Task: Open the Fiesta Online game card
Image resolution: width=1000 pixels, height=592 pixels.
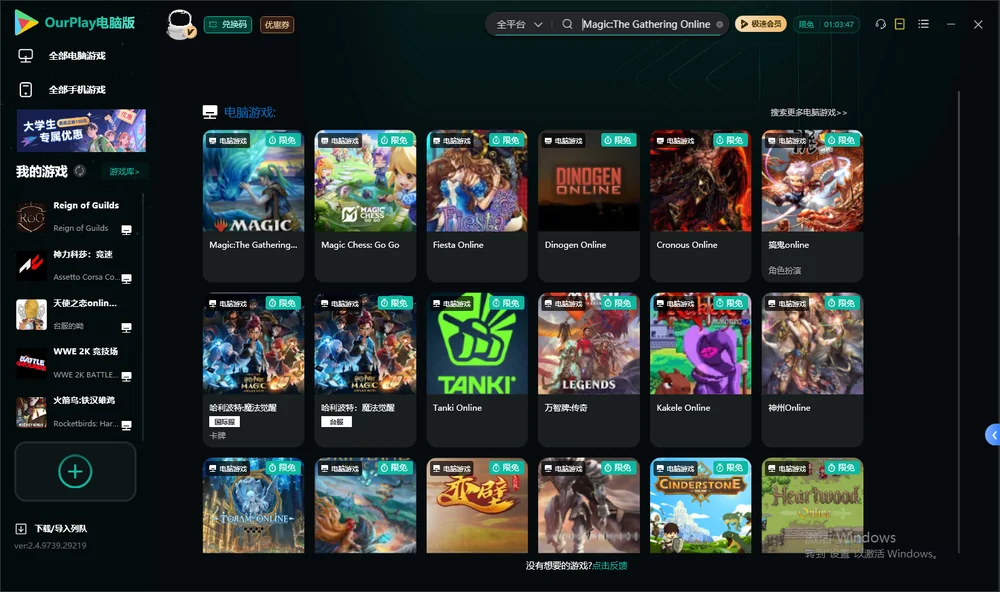Action: pos(477,205)
